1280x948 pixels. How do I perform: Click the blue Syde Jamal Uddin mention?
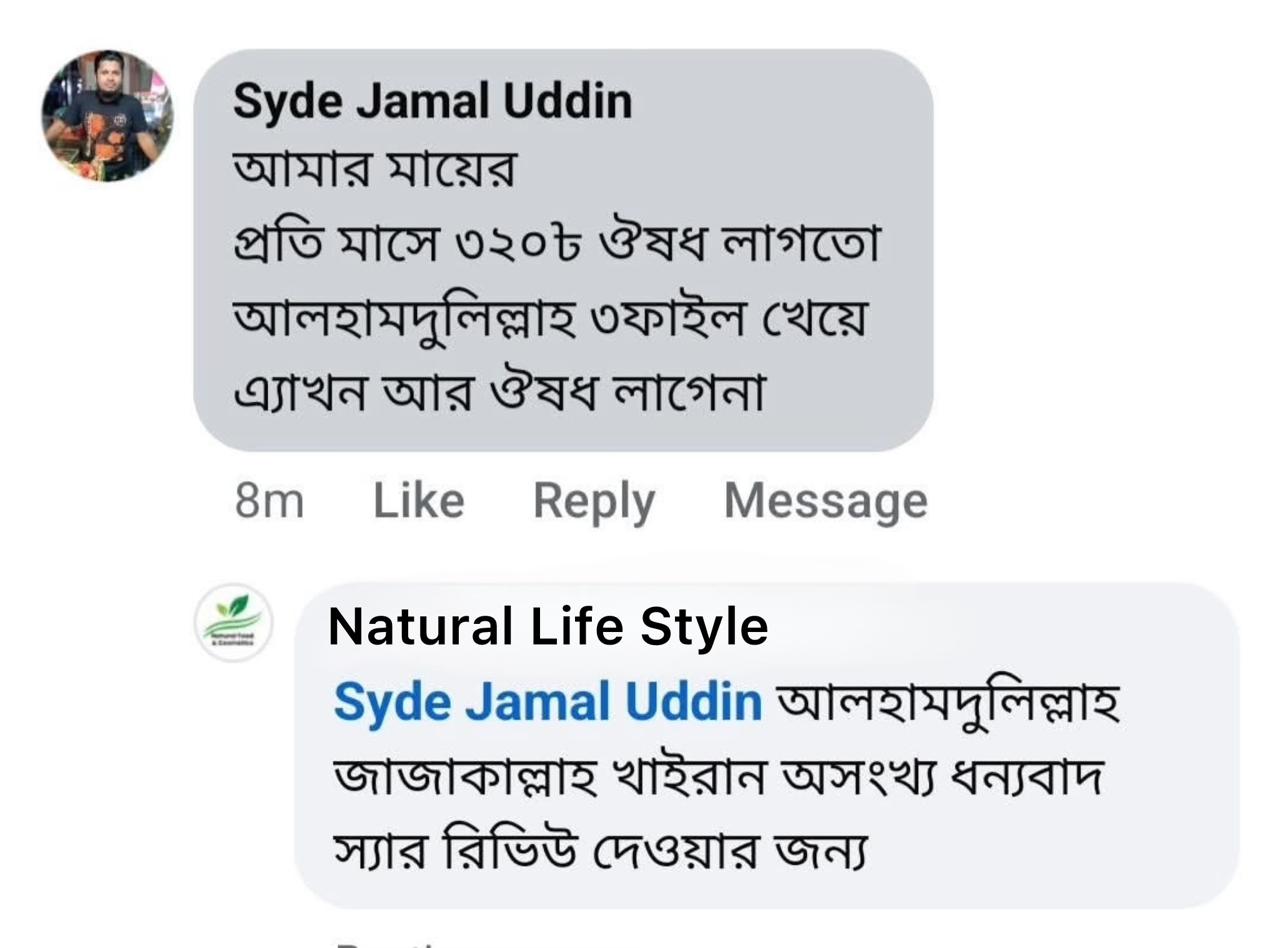(x=547, y=702)
